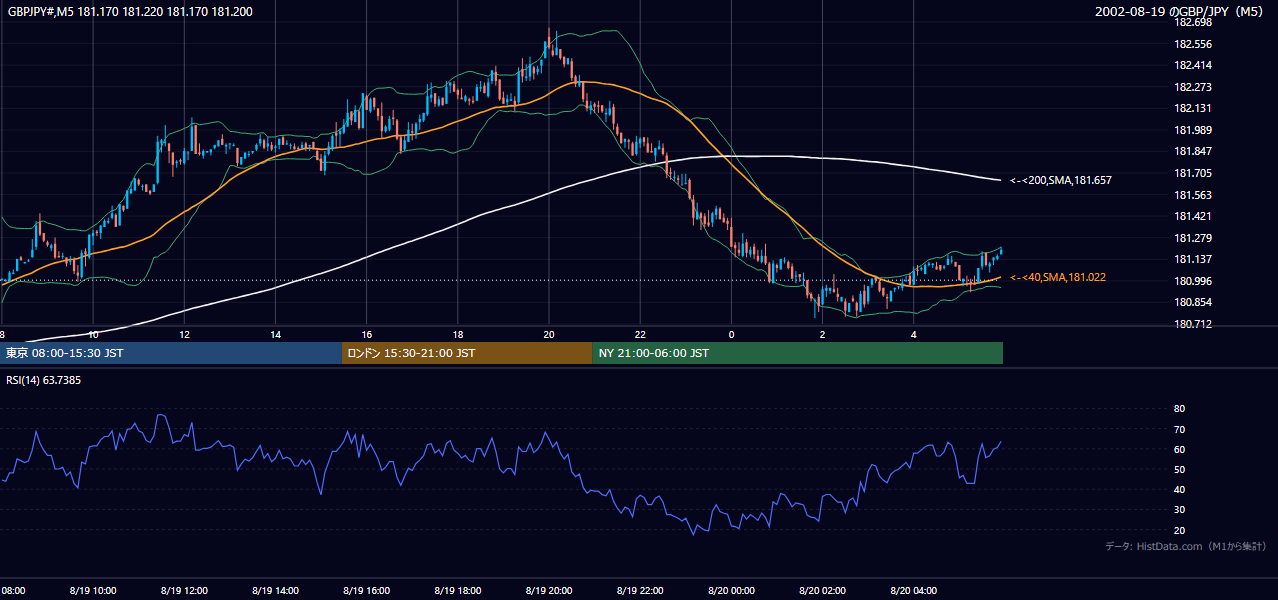Click hour label 16 under price chart
This screenshot has width=1278, height=600.
[x=367, y=334]
